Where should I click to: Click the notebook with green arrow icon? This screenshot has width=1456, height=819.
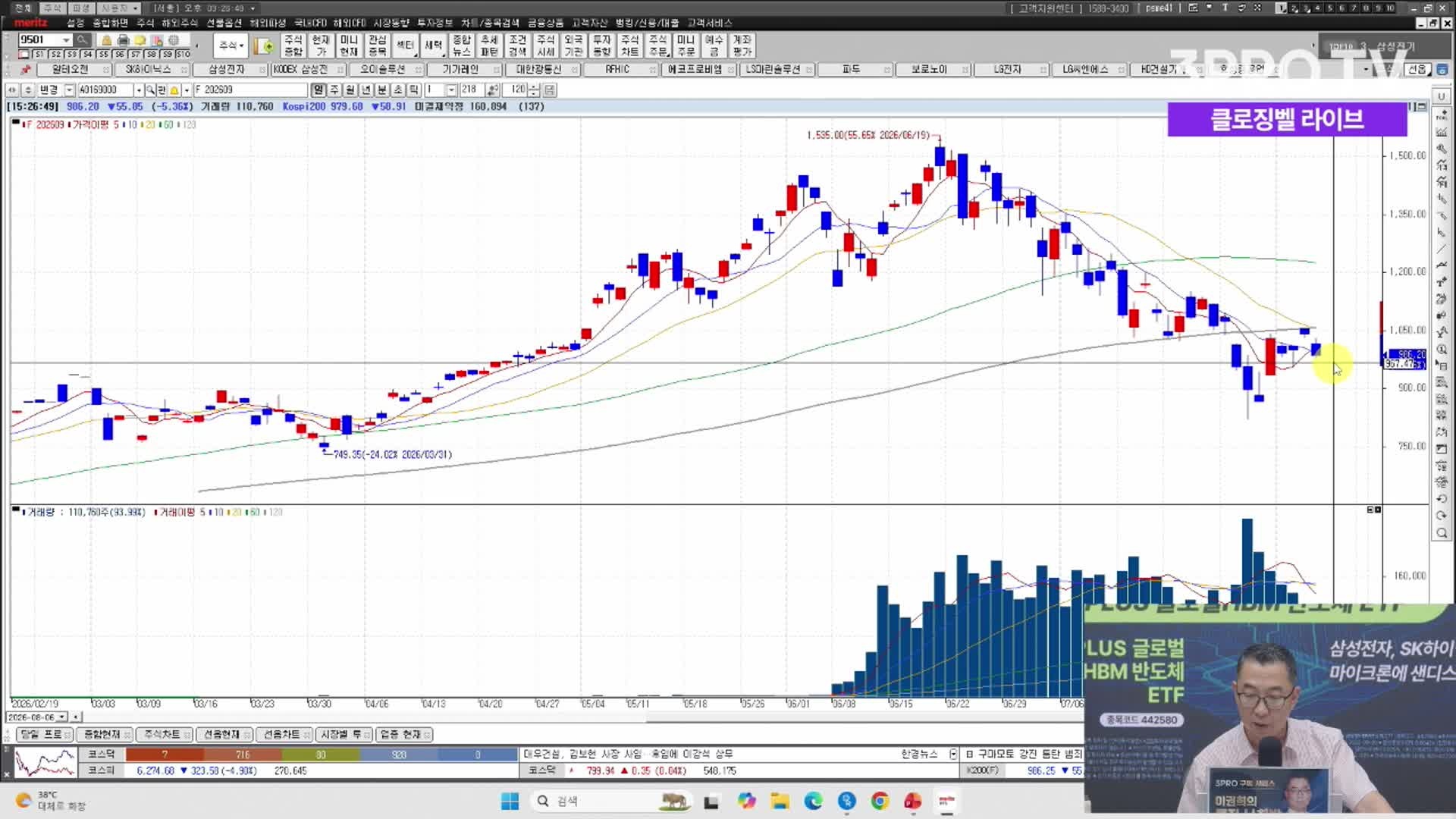coord(264,47)
